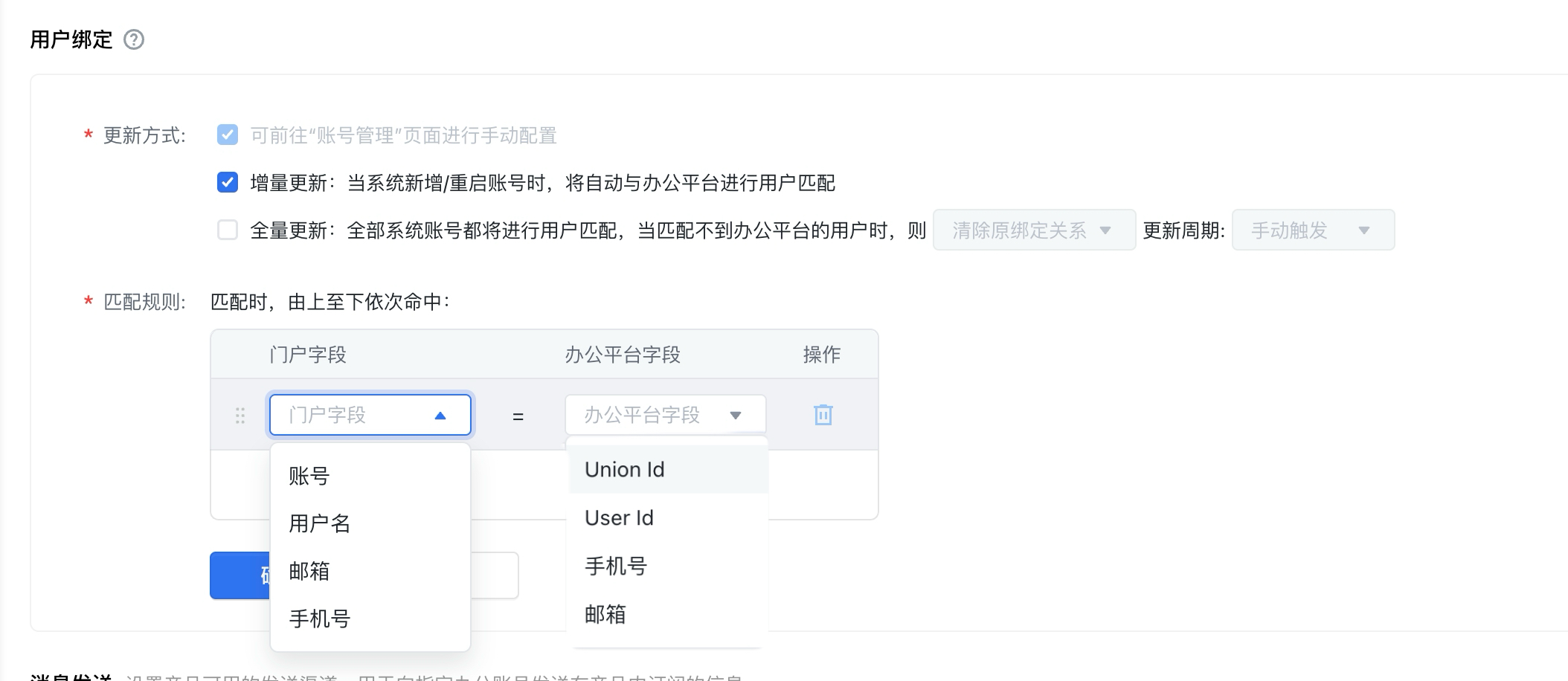Delete the matching rule with trash icon
The width and height of the screenshot is (1568, 681).
(x=823, y=415)
